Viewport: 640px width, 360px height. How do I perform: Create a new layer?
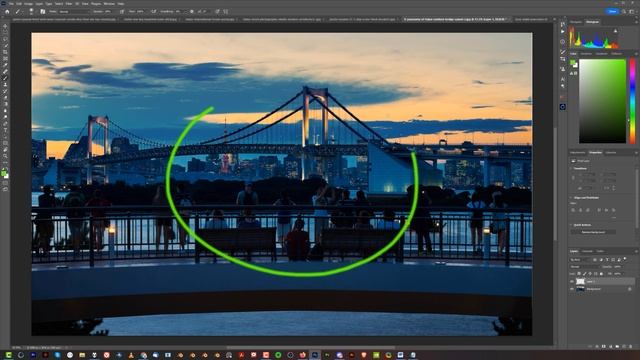click(624, 347)
